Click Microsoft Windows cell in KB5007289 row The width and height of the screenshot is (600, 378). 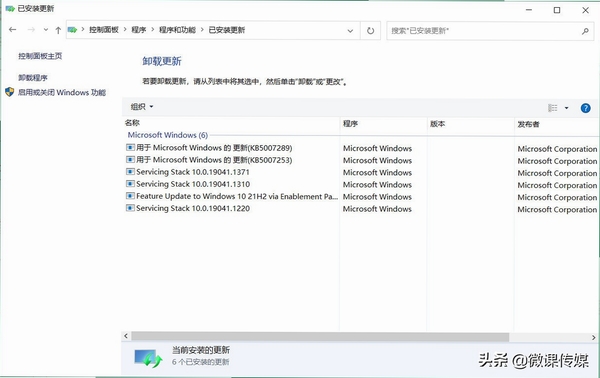tap(377, 148)
